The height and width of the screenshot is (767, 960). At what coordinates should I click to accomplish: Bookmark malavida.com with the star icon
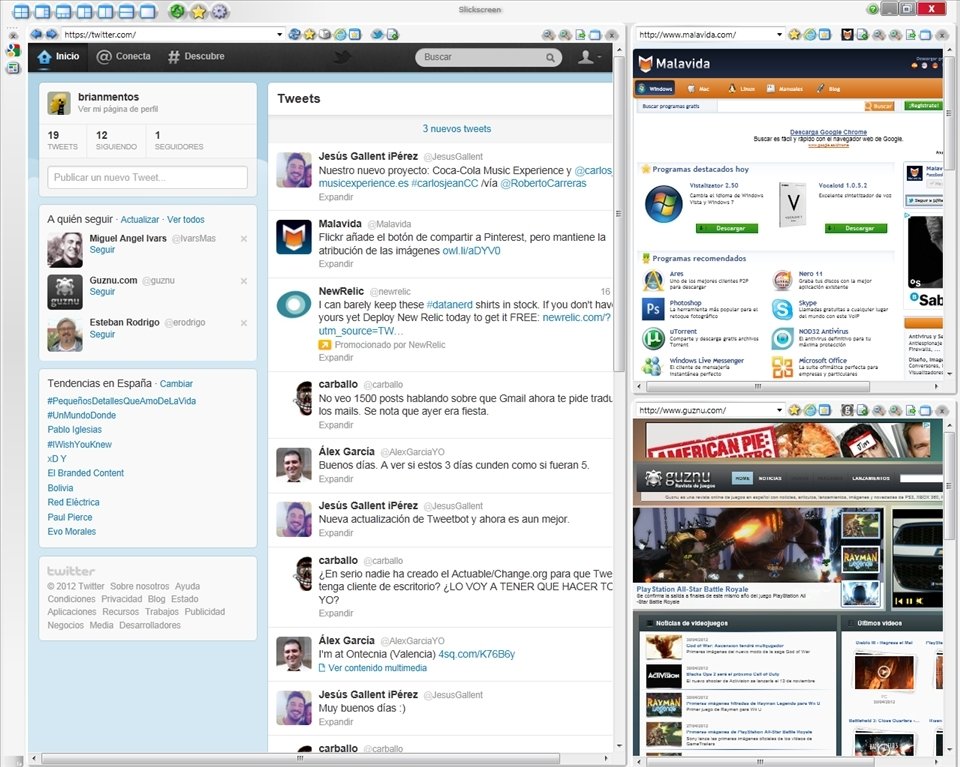(x=795, y=34)
